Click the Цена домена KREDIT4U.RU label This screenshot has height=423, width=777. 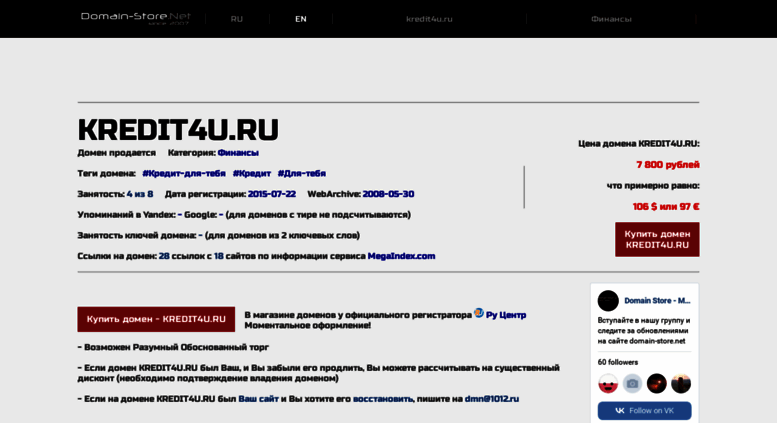639,144
